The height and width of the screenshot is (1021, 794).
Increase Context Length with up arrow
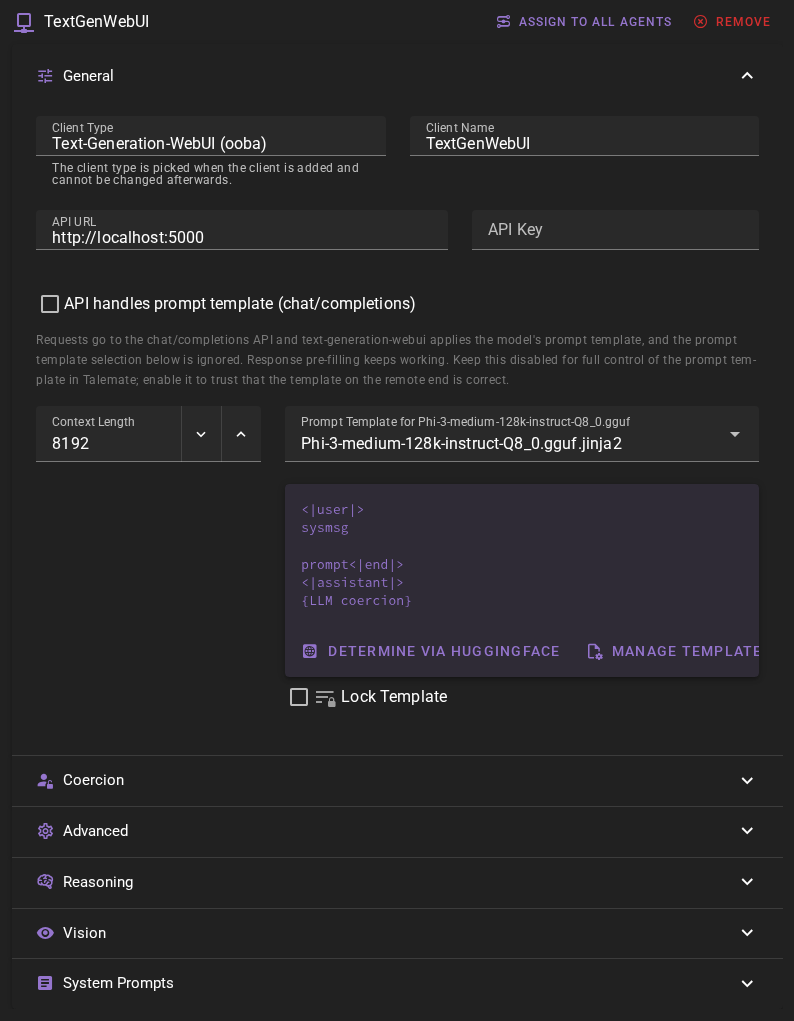coord(241,434)
